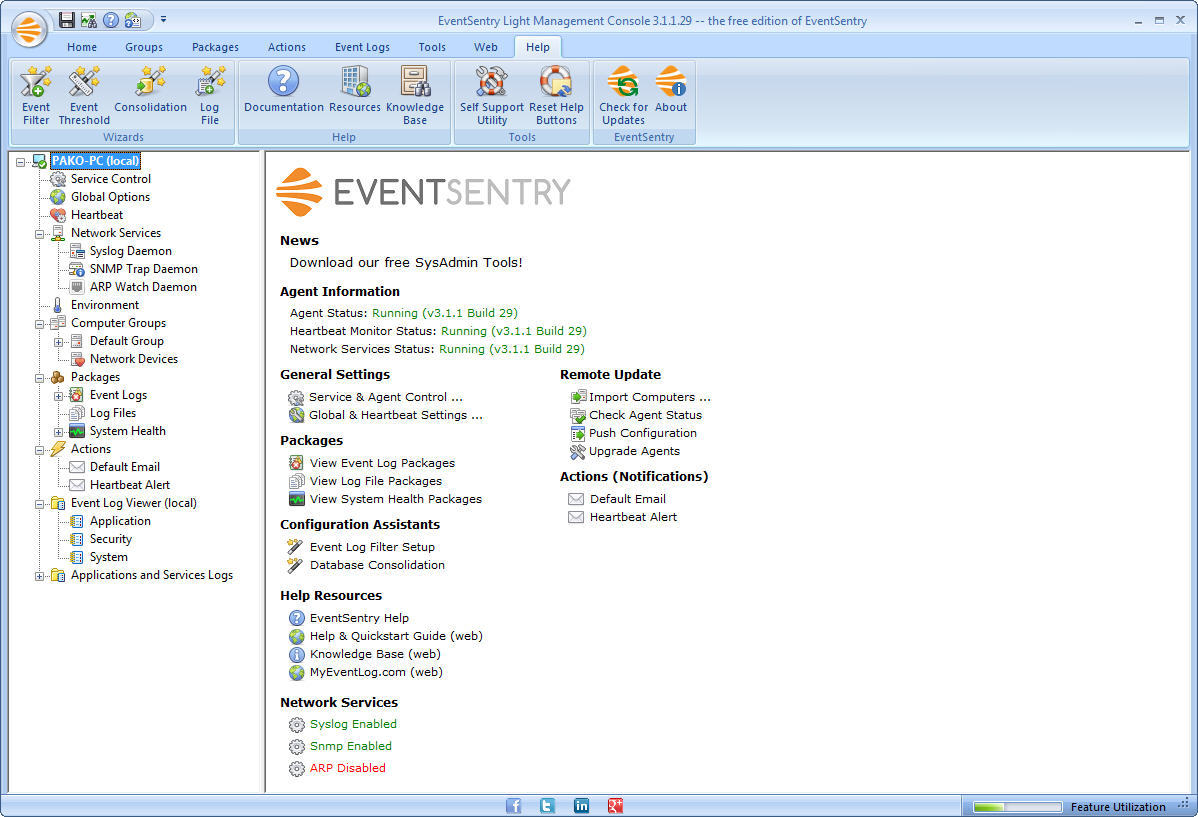Expand the Event Logs package node
This screenshot has height=817, width=1198.
pyautogui.click(x=59, y=396)
